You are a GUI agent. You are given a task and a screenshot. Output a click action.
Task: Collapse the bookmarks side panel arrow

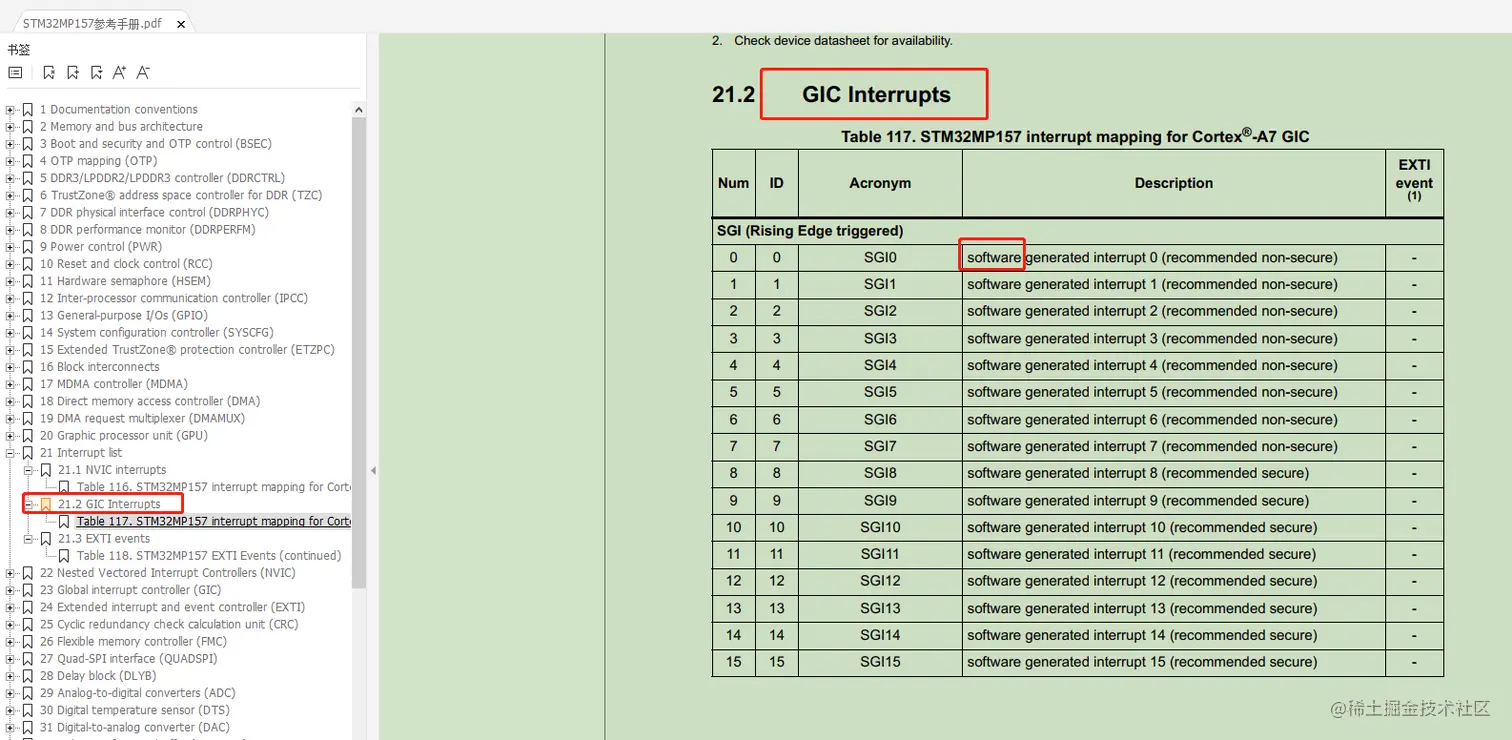[x=373, y=470]
